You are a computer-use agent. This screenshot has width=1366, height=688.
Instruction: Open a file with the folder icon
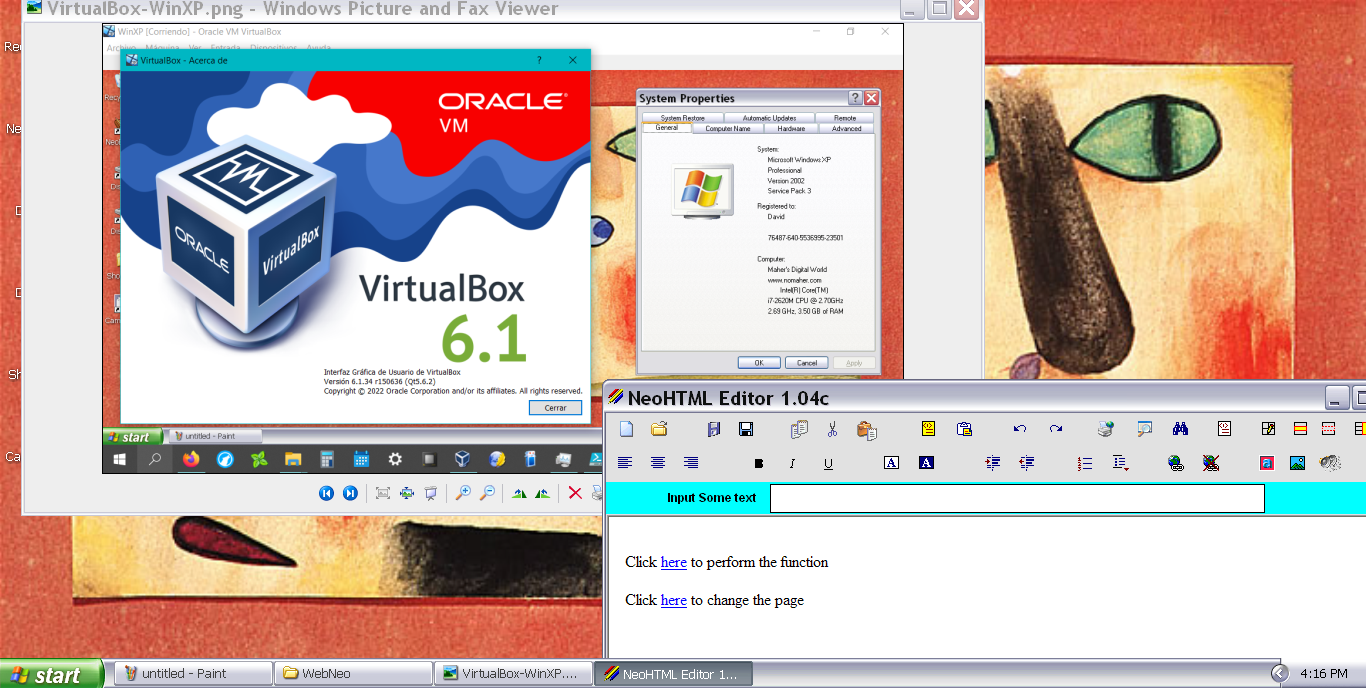[659, 429]
